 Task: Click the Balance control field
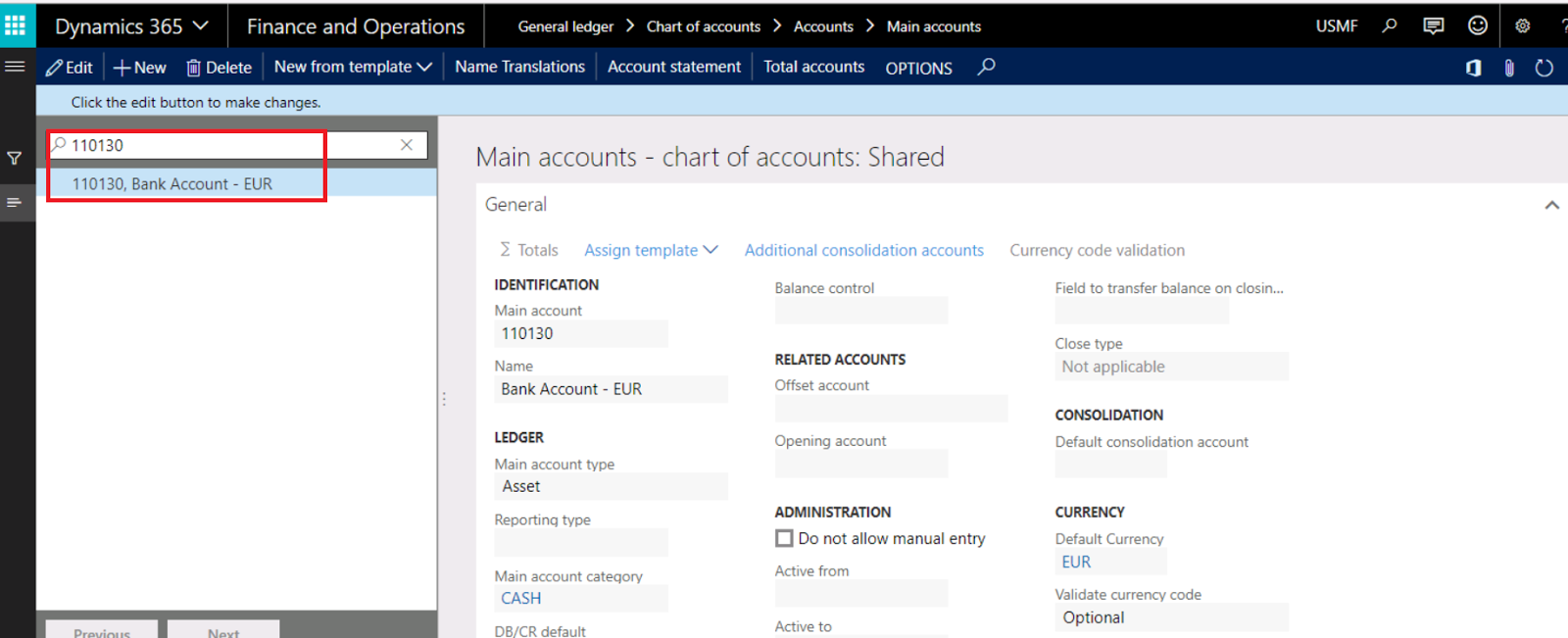tap(860, 311)
